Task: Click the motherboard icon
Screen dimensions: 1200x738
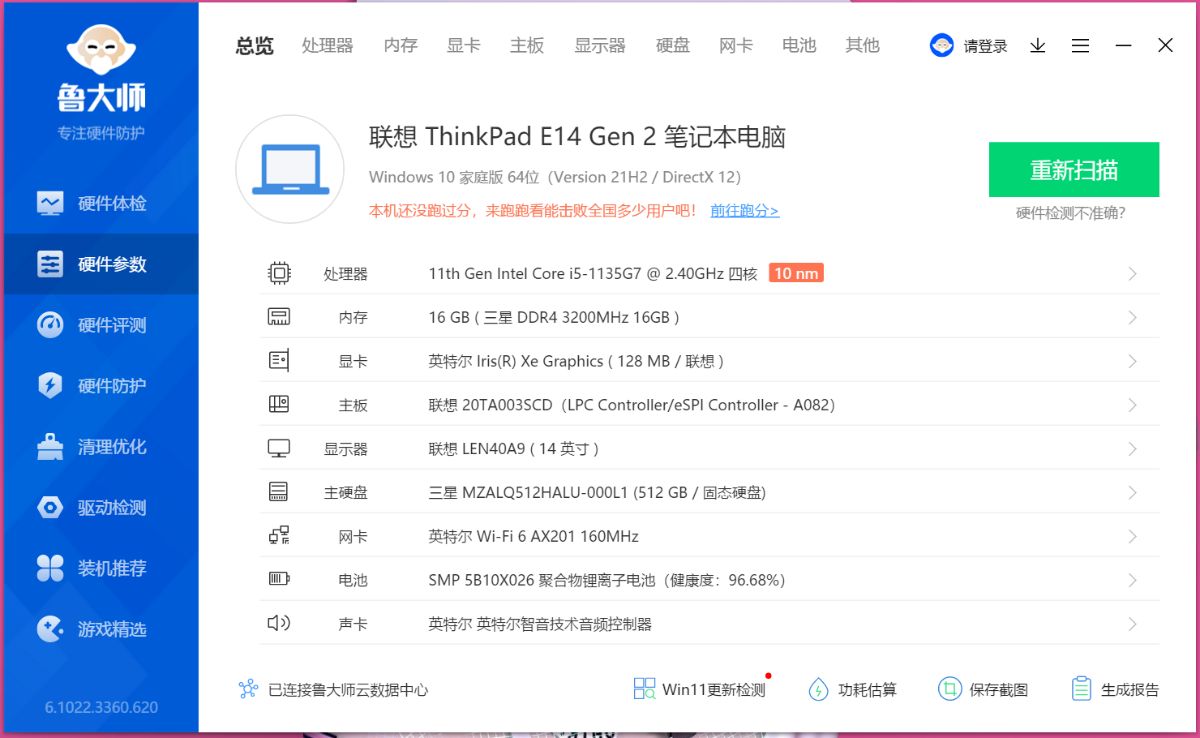Action: [279, 405]
